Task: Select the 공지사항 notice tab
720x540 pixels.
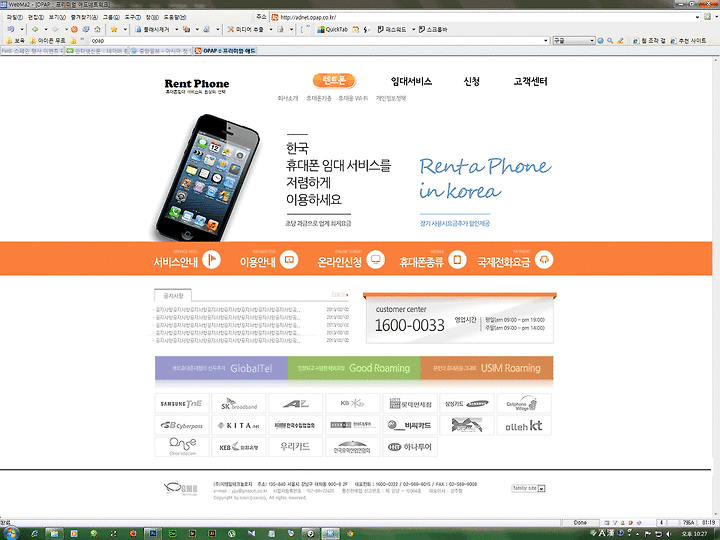Action: [173, 295]
